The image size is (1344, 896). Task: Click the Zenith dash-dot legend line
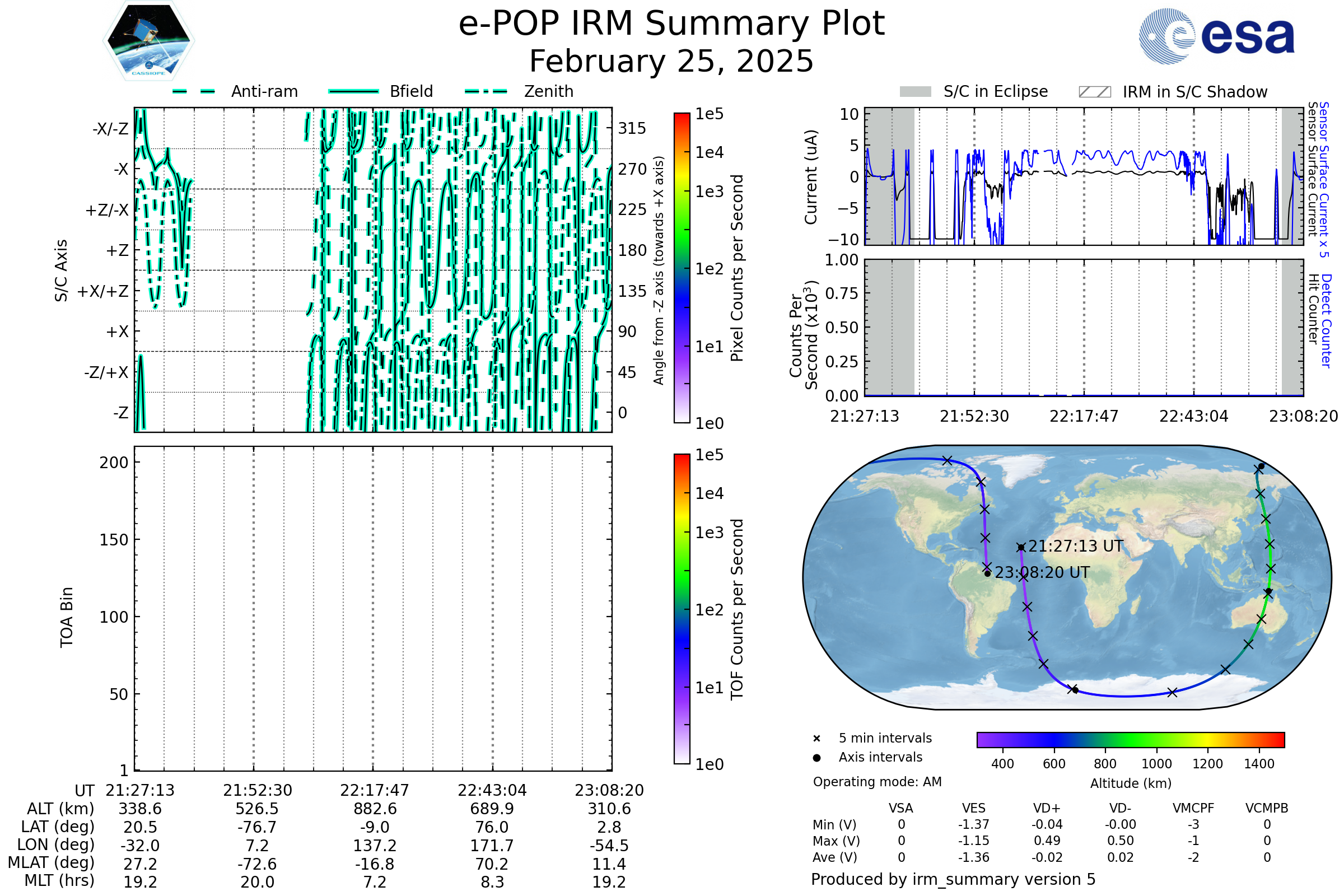coord(486,91)
